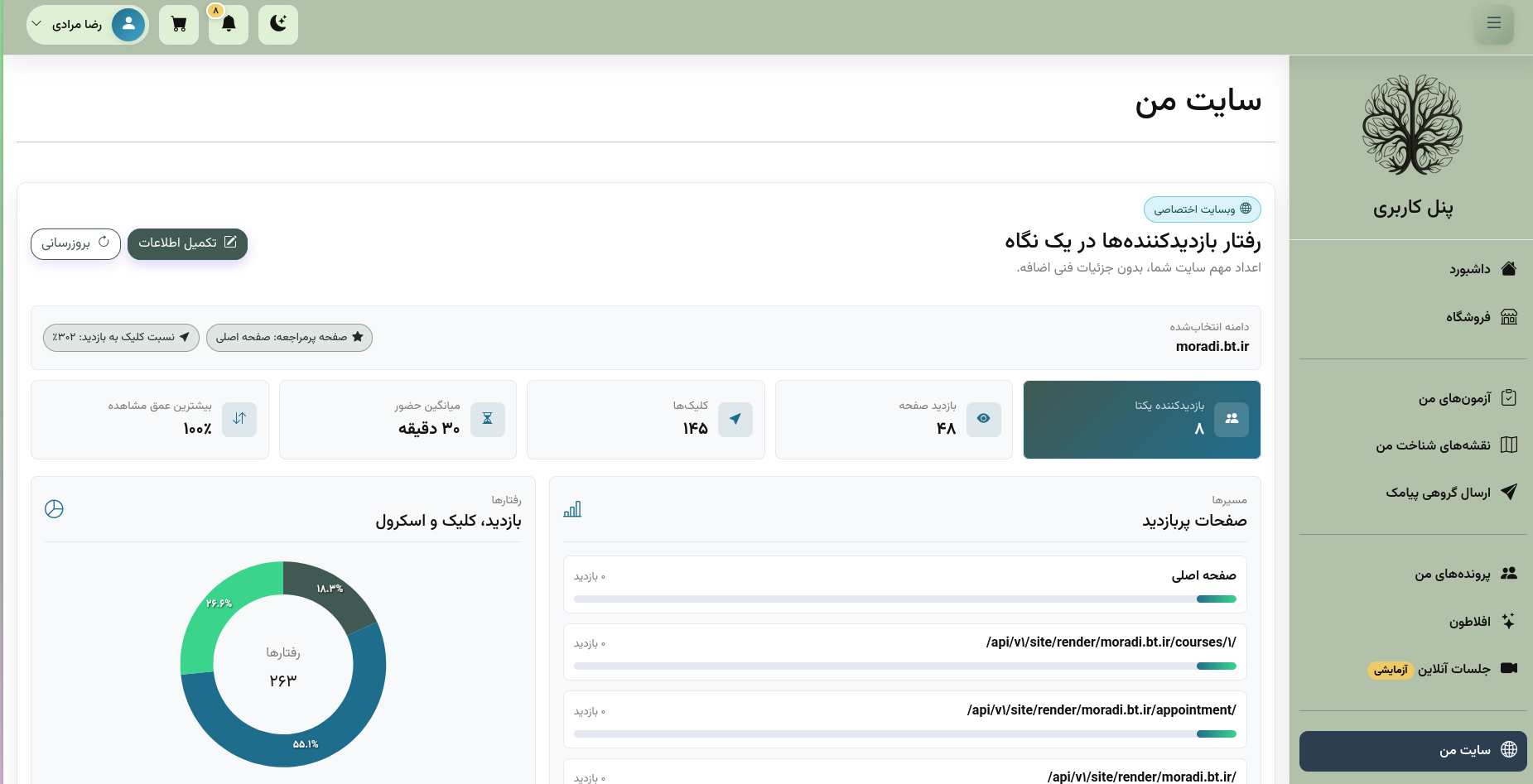Click the bar chart icon in صفحات پربازدید
Viewport: 1533px width, 784px height.
click(572, 509)
